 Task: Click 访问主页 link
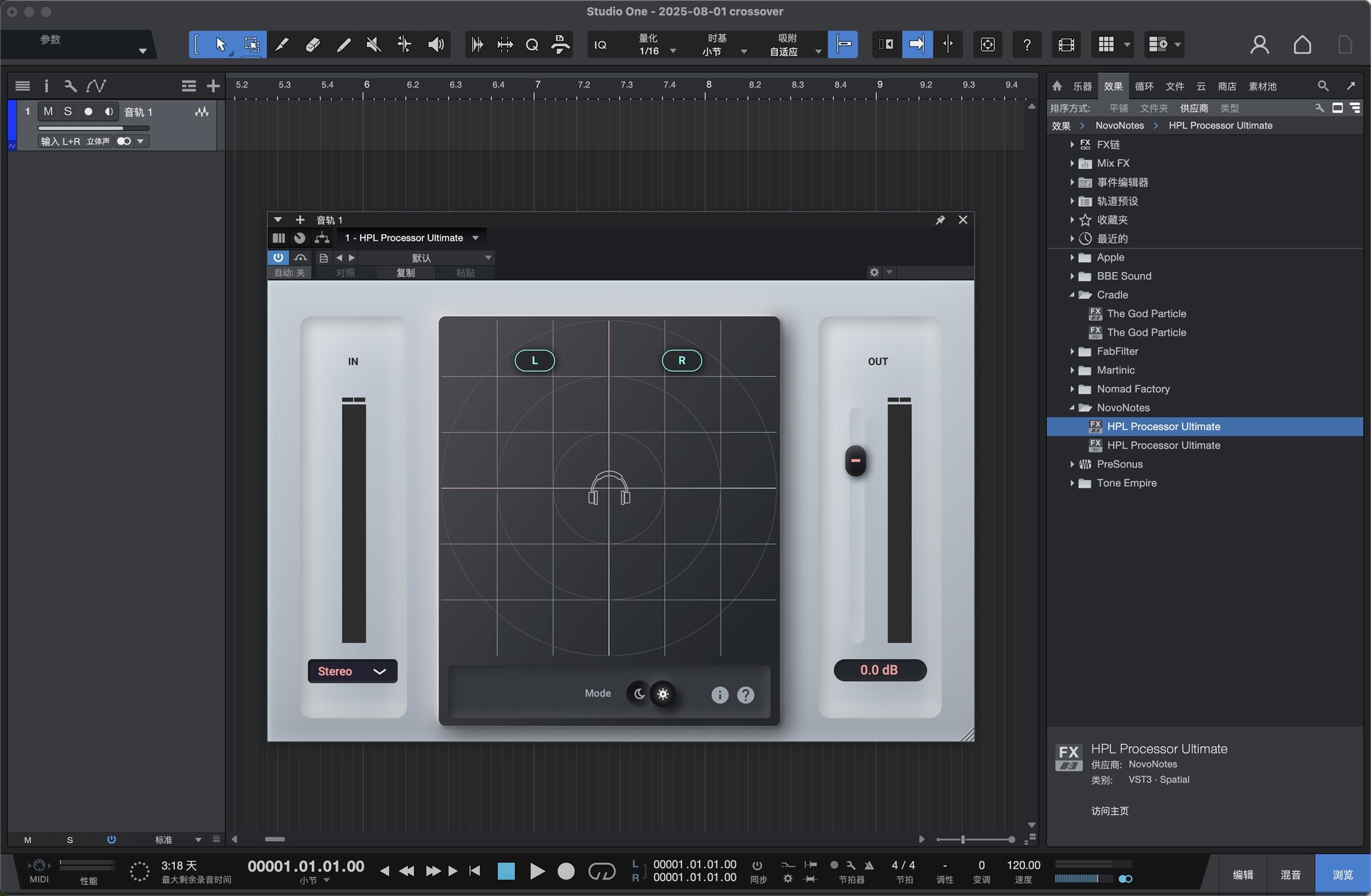[x=1110, y=811]
